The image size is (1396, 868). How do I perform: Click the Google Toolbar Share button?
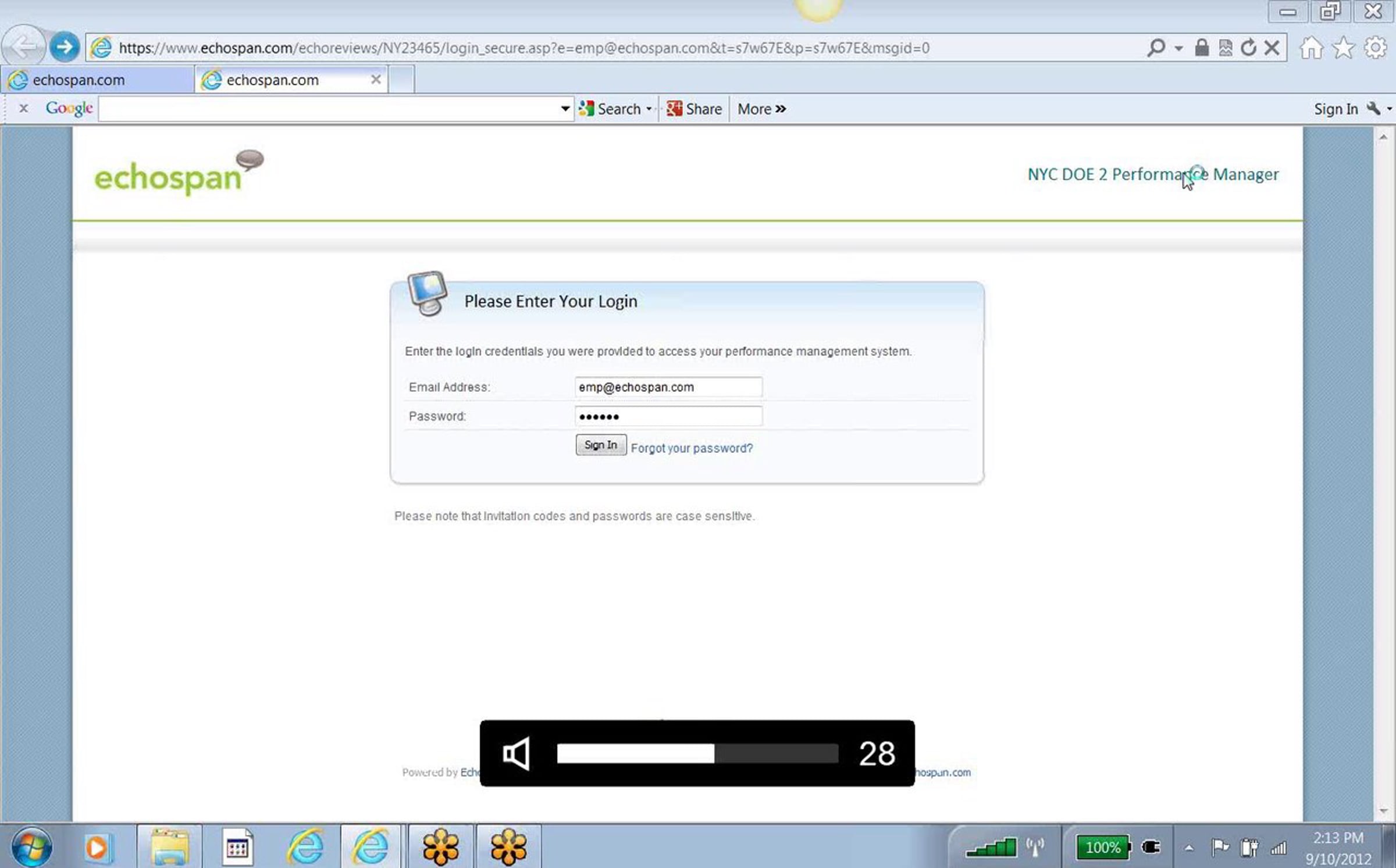coord(694,109)
